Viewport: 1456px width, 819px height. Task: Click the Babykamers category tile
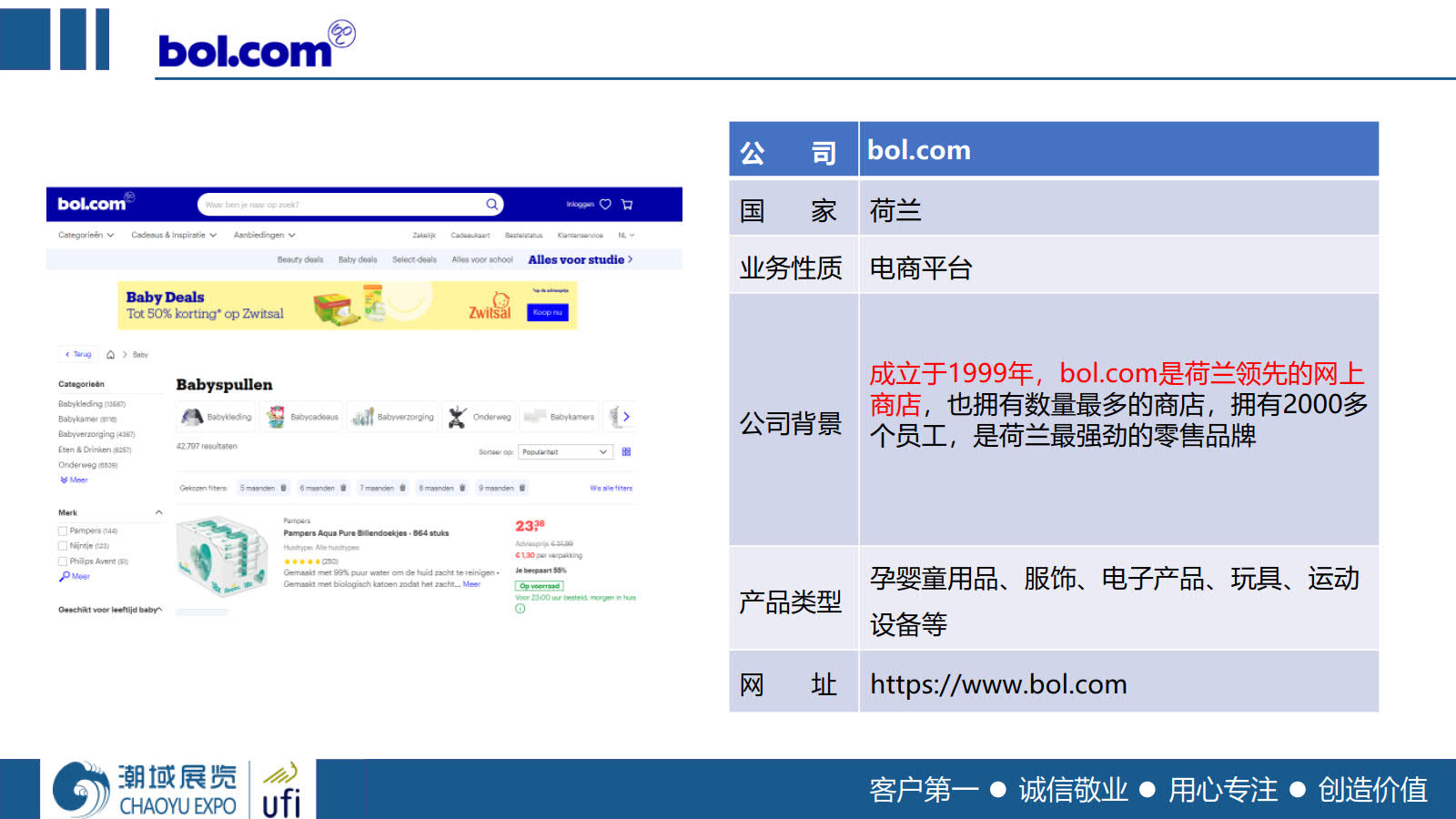pyautogui.click(x=560, y=417)
